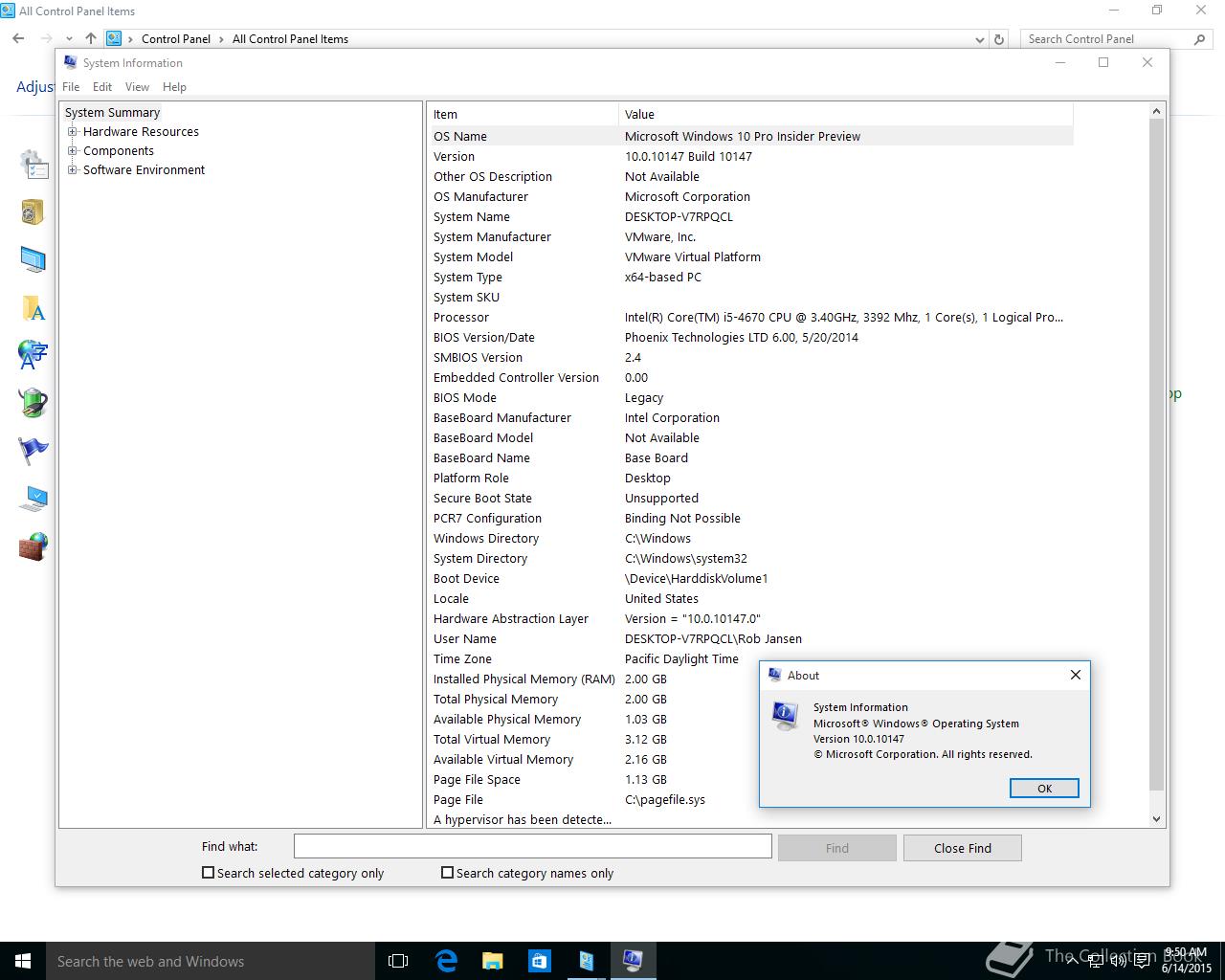
Task: Close the About dialog with X
Action: click(1076, 675)
